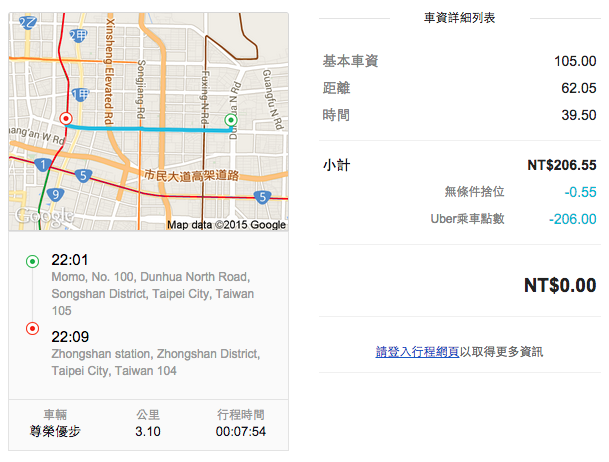The height and width of the screenshot is (462, 609).
Task: Click the green pickup marker on the map
Action: pyautogui.click(x=231, y=120)
